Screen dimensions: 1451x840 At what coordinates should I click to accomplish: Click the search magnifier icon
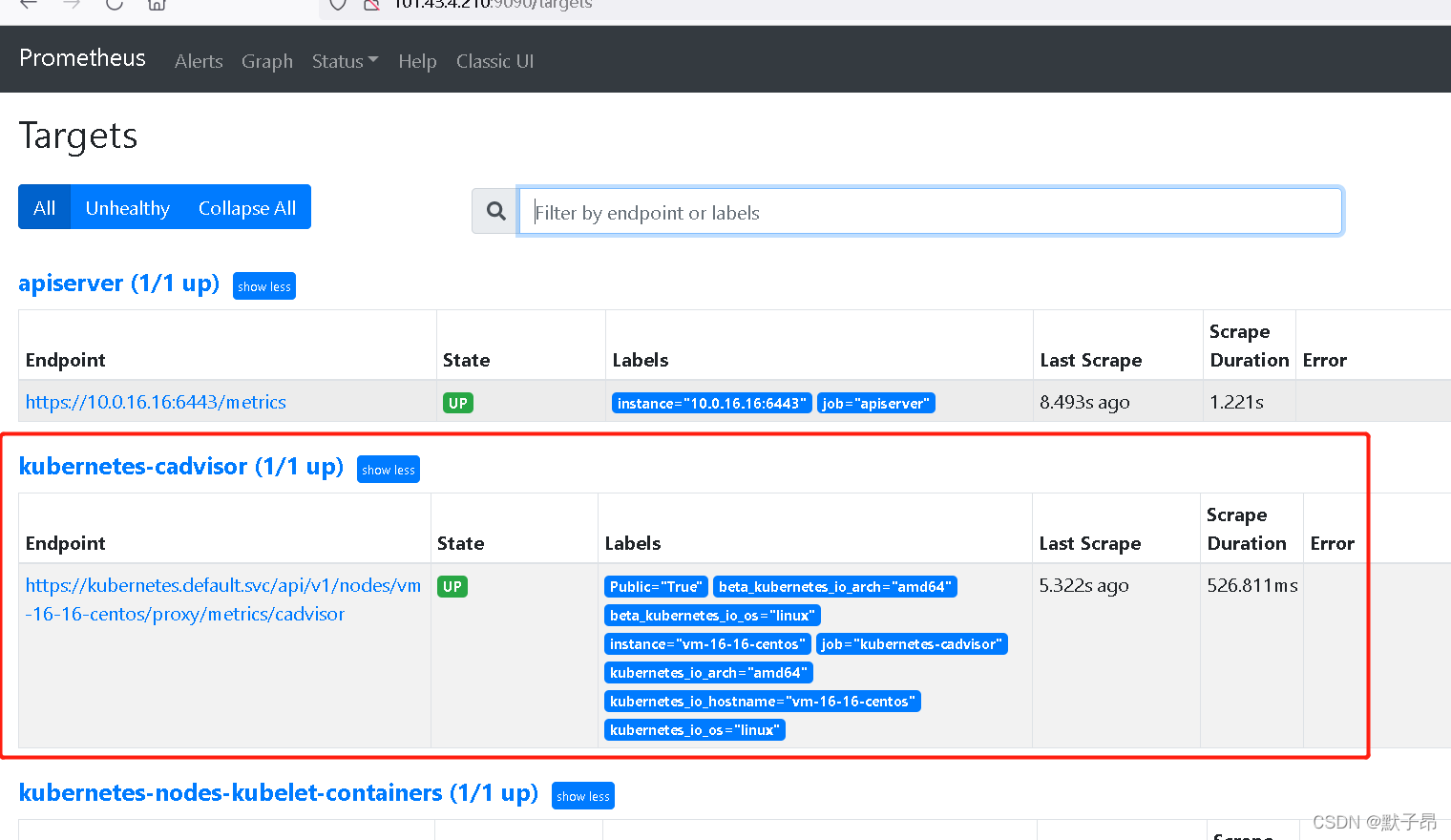(495, 211)
